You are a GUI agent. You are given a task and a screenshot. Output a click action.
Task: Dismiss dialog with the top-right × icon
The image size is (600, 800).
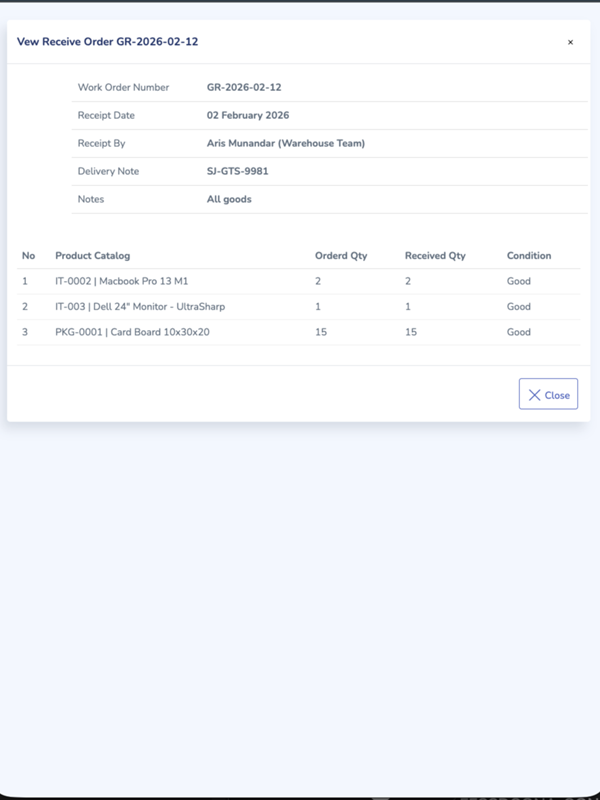570,42
